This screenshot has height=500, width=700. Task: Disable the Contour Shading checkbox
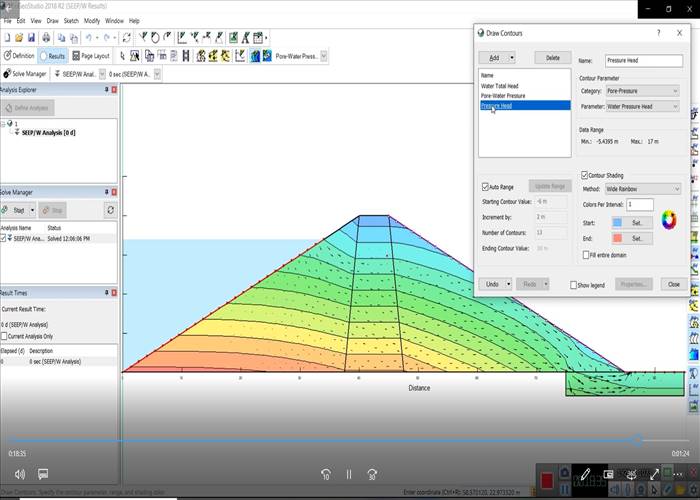click(x=584, y=175)
